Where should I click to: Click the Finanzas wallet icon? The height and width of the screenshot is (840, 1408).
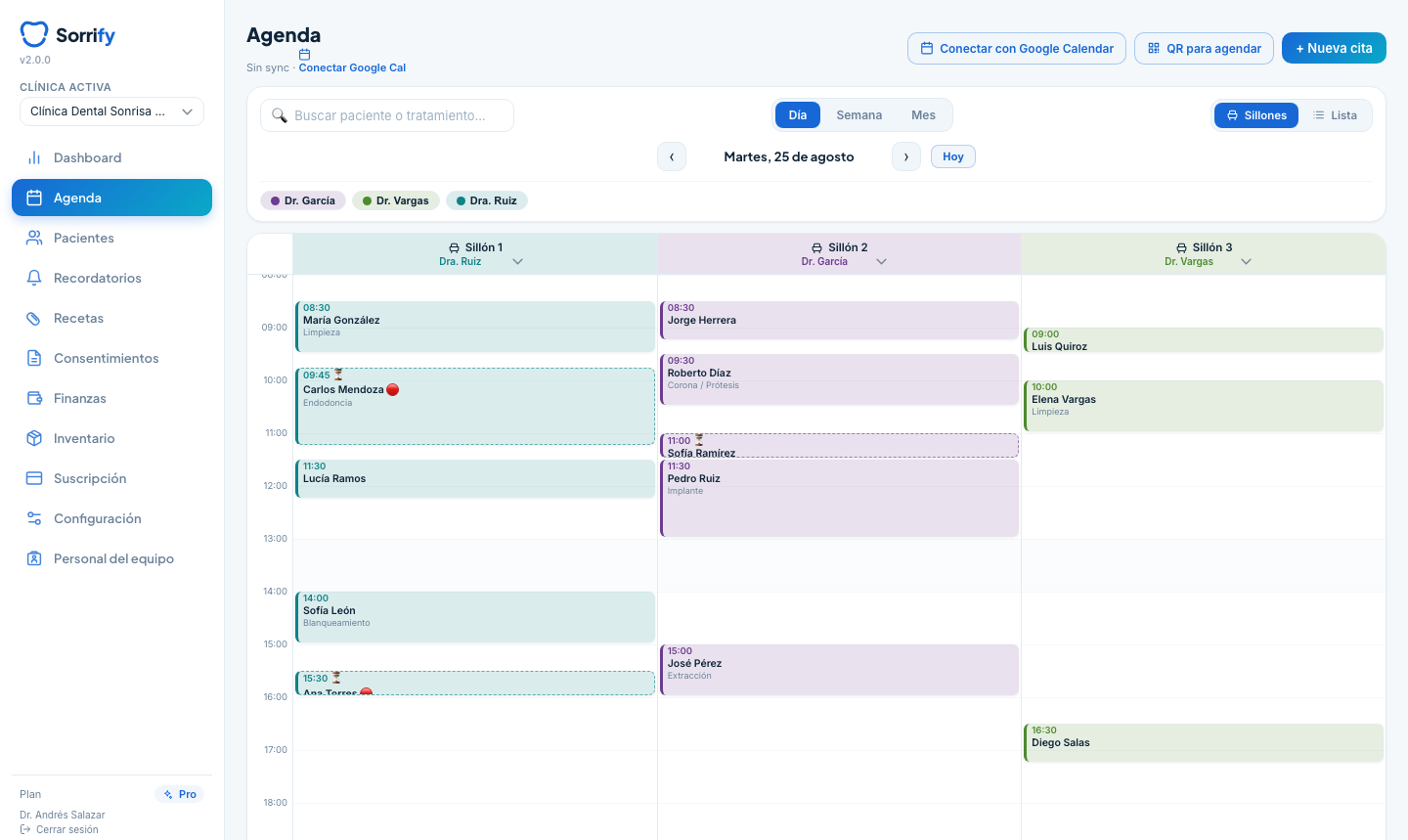click(x=34, y=398)
